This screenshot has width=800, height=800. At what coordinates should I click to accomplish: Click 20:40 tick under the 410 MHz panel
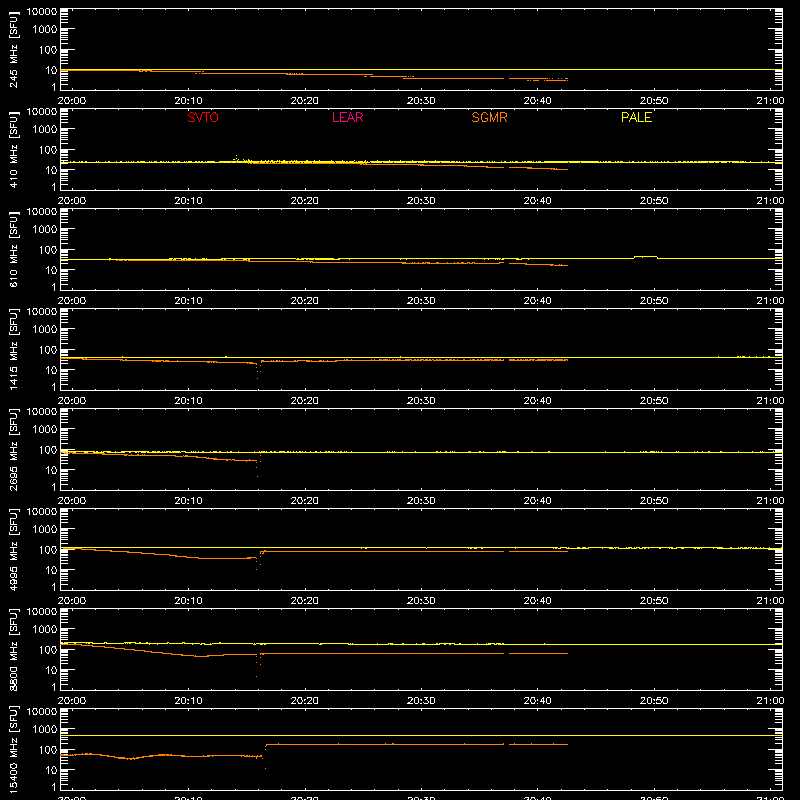(537, 201)
